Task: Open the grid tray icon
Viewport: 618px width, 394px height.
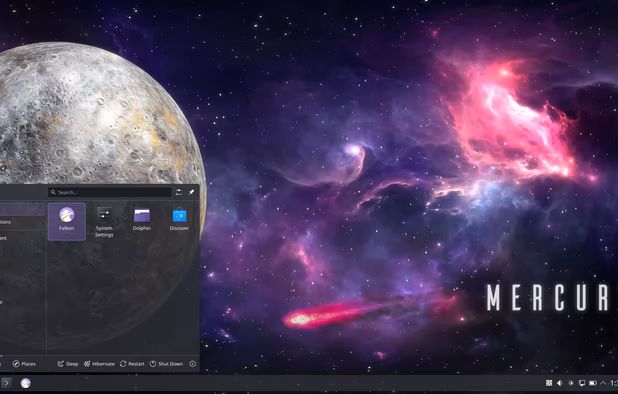Action: pos(549,383)
